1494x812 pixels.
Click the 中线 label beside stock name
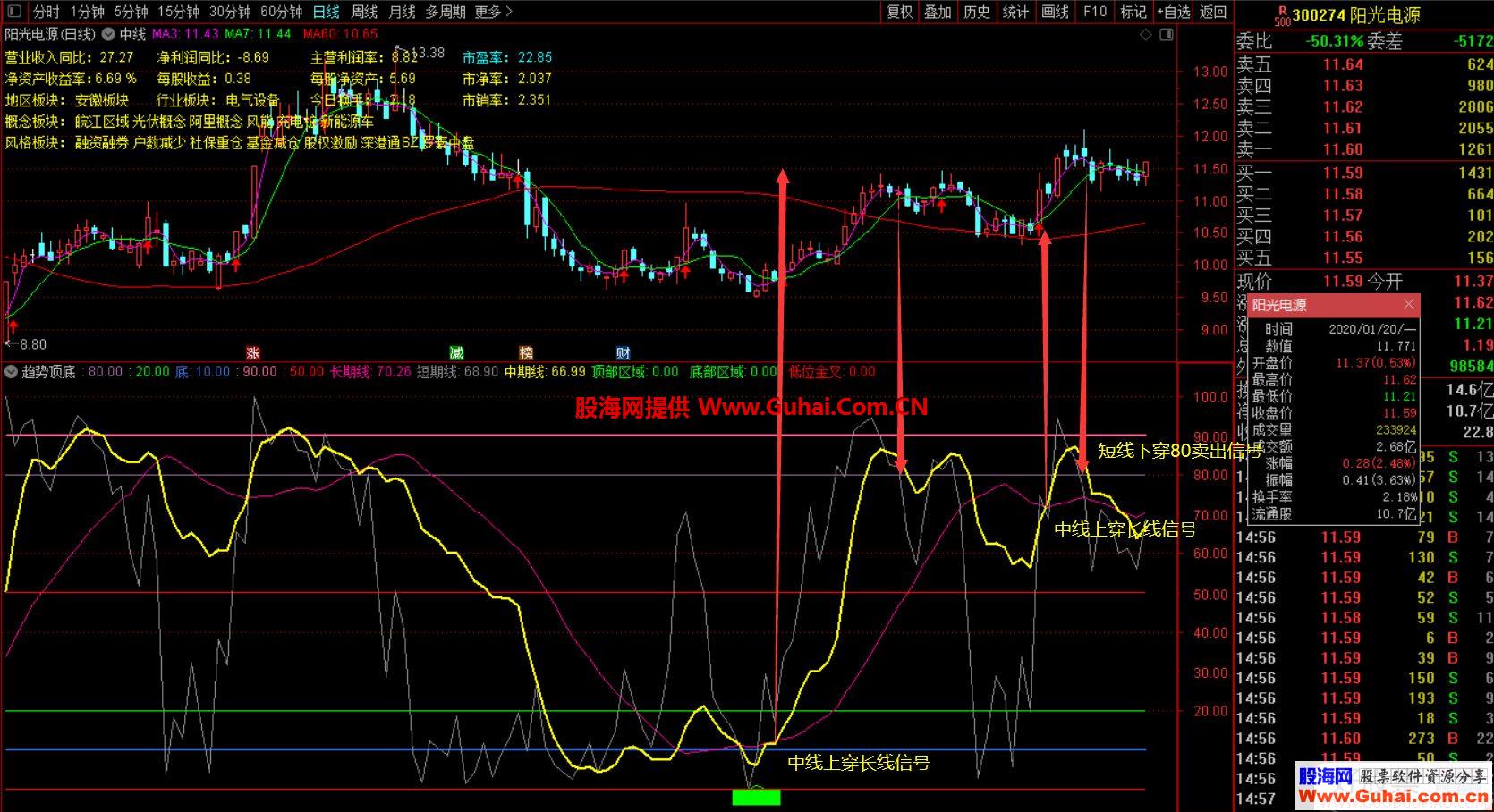[132, 34]
